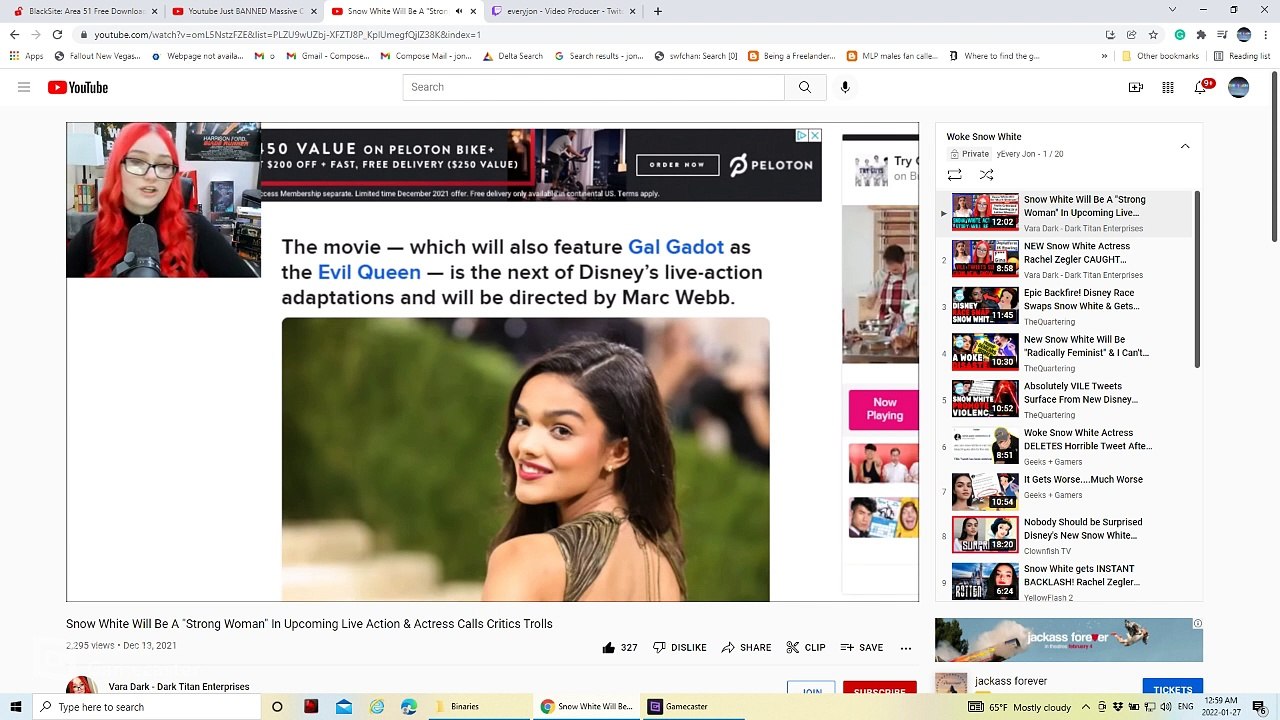Install app via the address bar icon

1110,34
